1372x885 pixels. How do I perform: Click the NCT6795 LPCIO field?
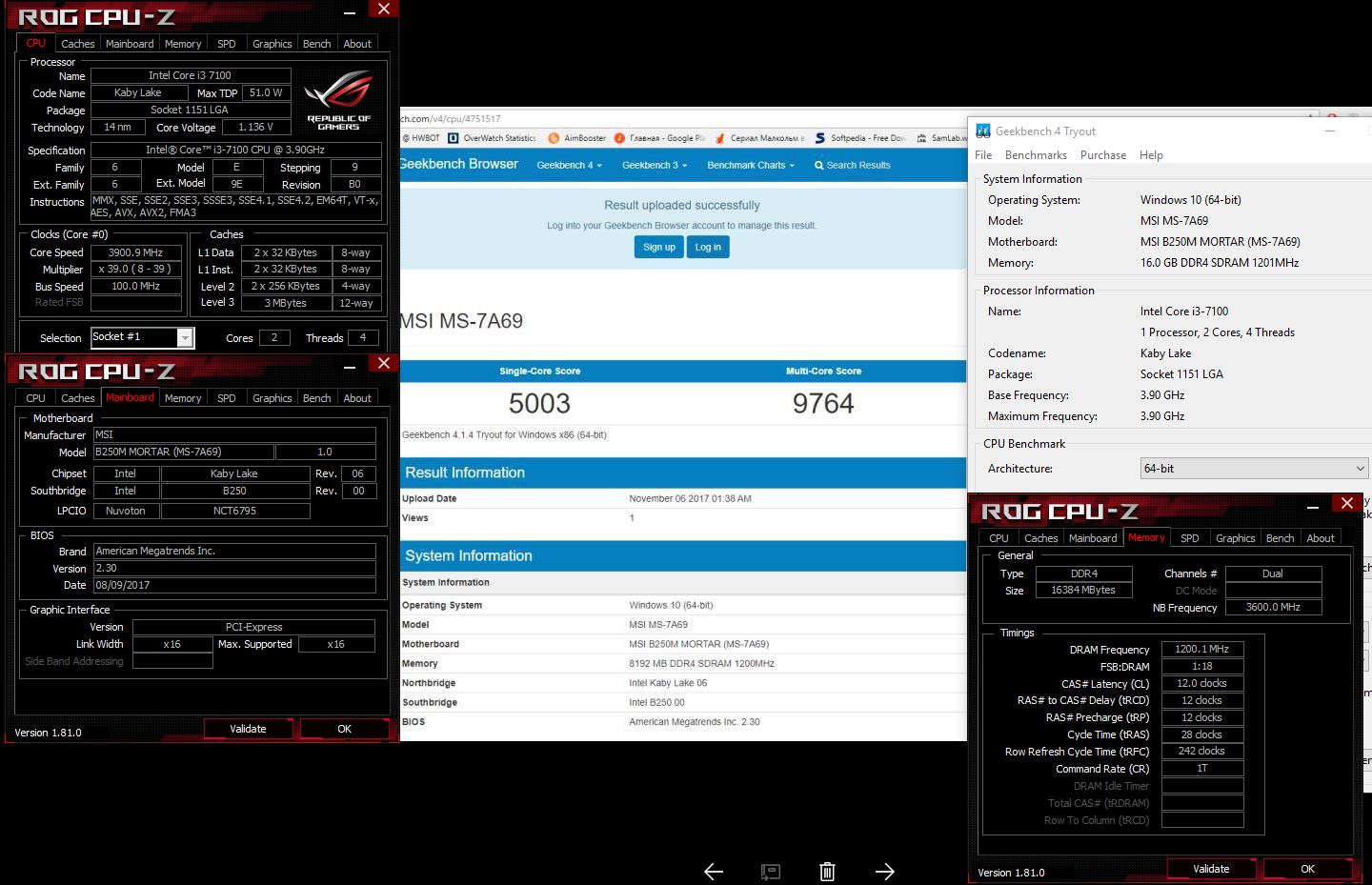coord(235,511)
